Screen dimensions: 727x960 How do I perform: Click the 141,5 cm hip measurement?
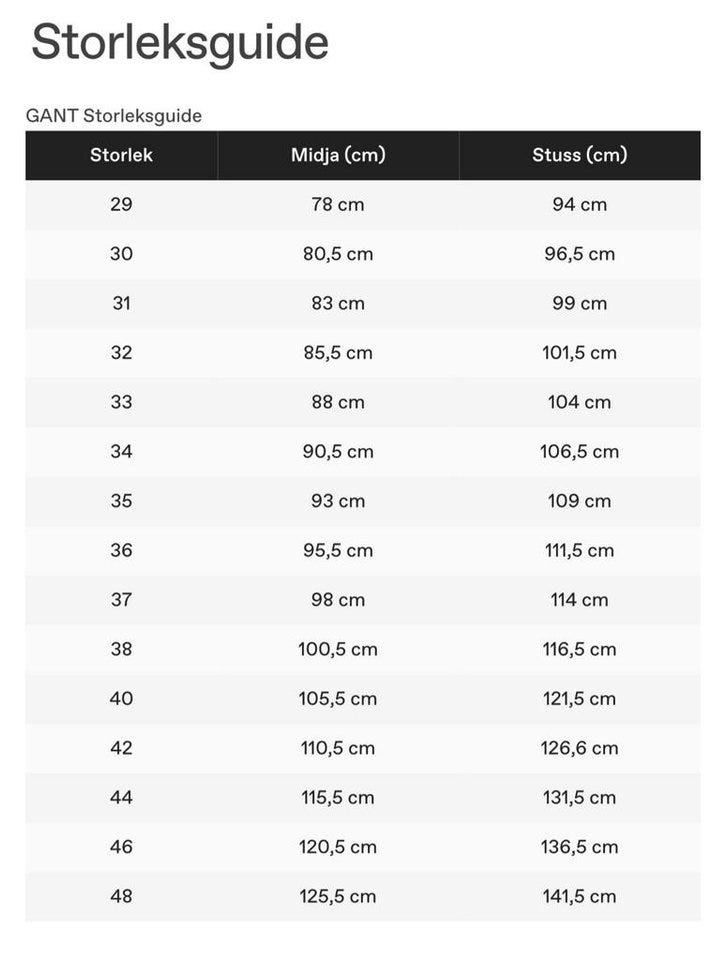pyautogui.click(x=579, y=897)
